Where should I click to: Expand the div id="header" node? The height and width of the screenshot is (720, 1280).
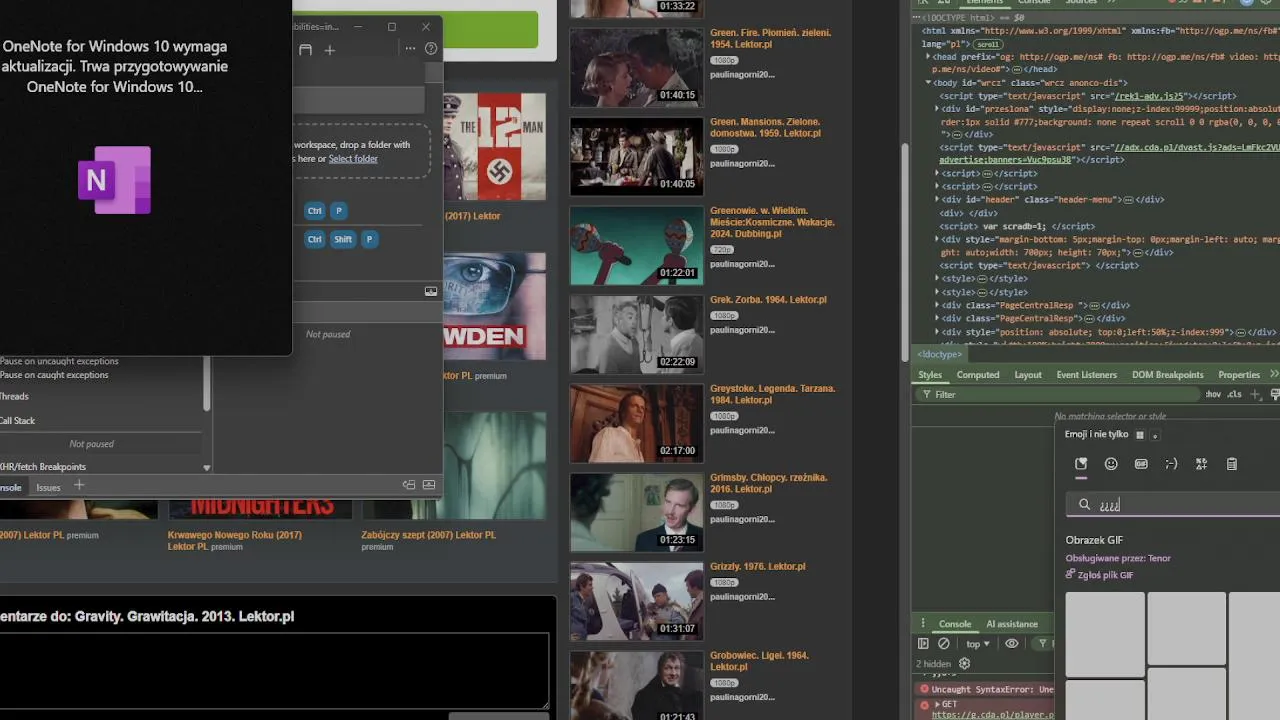point(937,199)
